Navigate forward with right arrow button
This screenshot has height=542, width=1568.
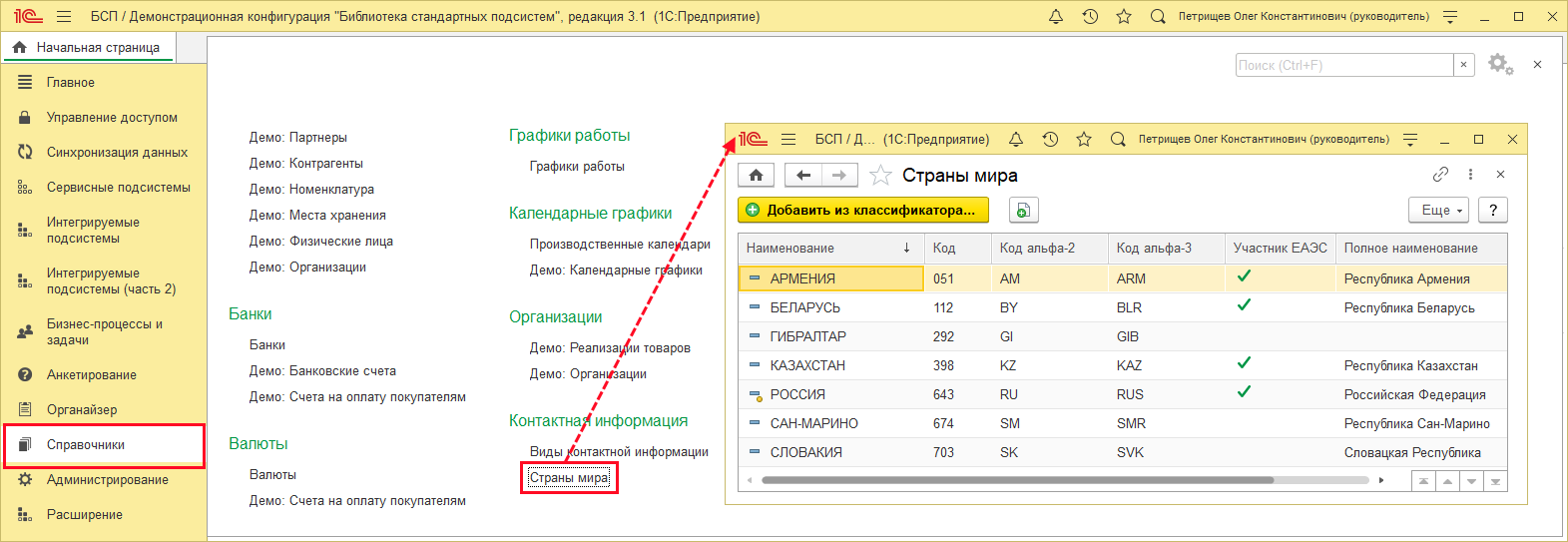coord(839,176)
